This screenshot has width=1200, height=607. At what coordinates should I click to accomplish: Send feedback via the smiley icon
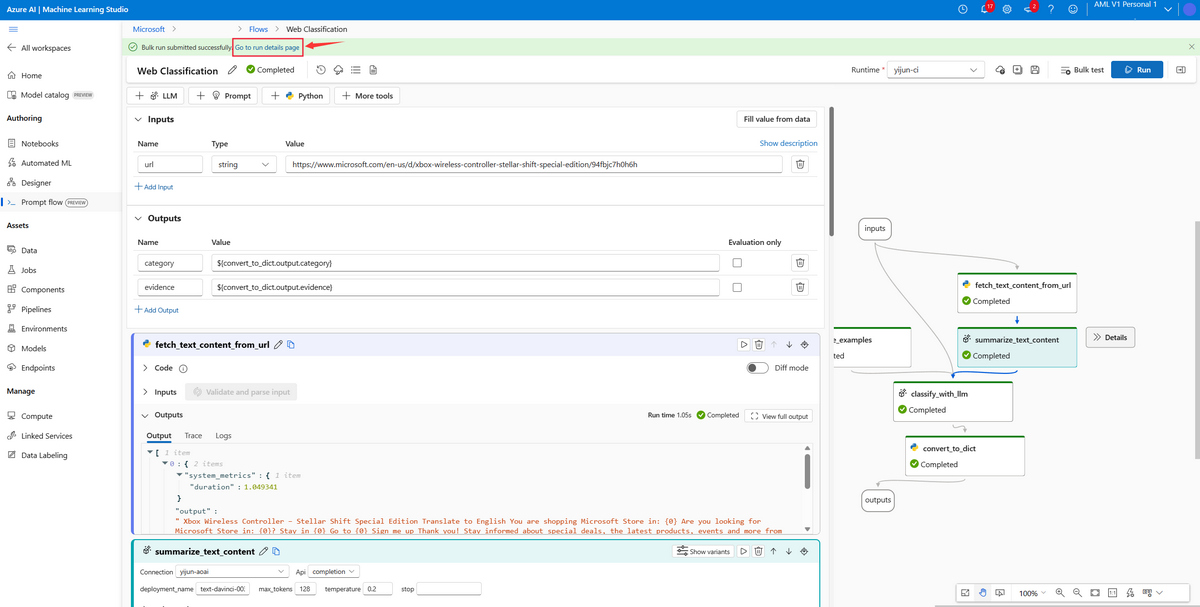[1073, 9]
